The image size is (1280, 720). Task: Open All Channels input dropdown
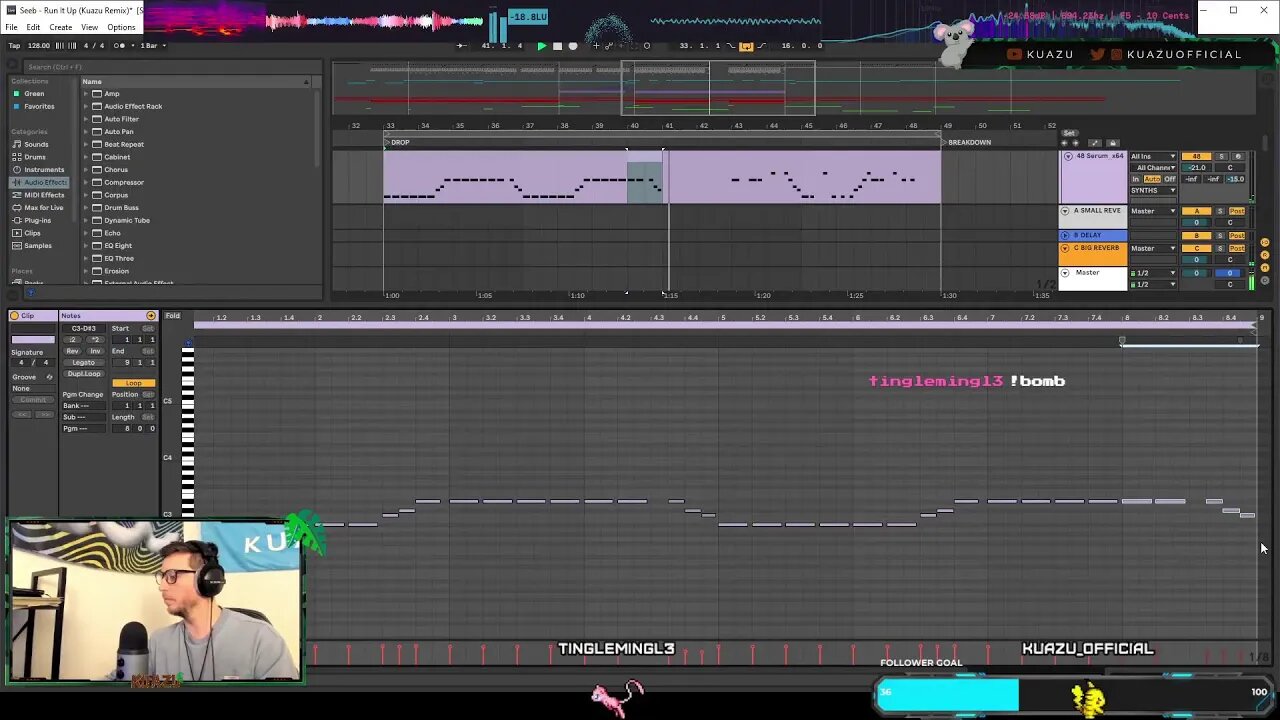coord(1153,167)
